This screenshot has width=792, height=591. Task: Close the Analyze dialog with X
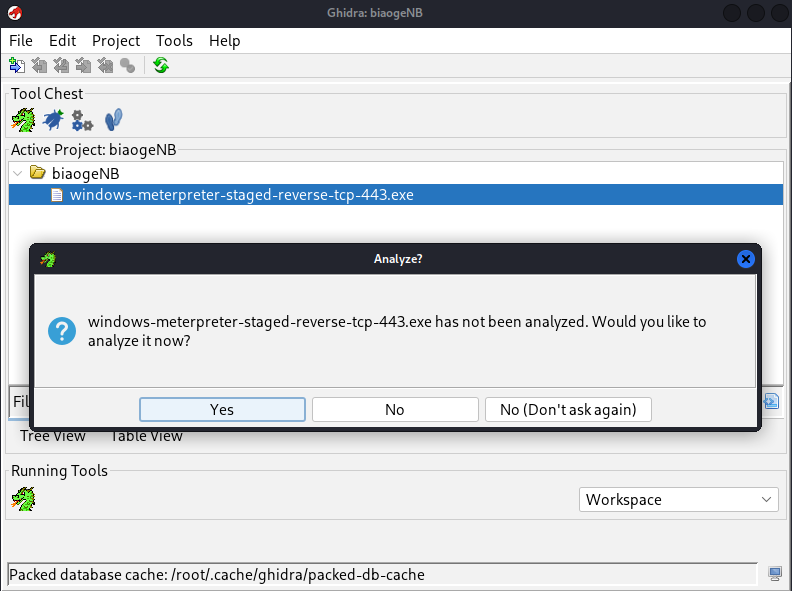[x=746, y=259]
